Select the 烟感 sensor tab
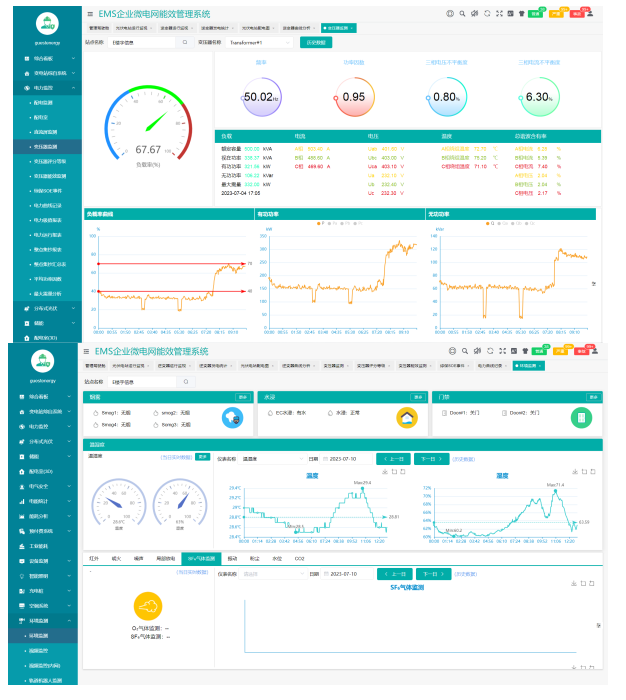This screenshot has width=626, height=700. tap(117, 557)
